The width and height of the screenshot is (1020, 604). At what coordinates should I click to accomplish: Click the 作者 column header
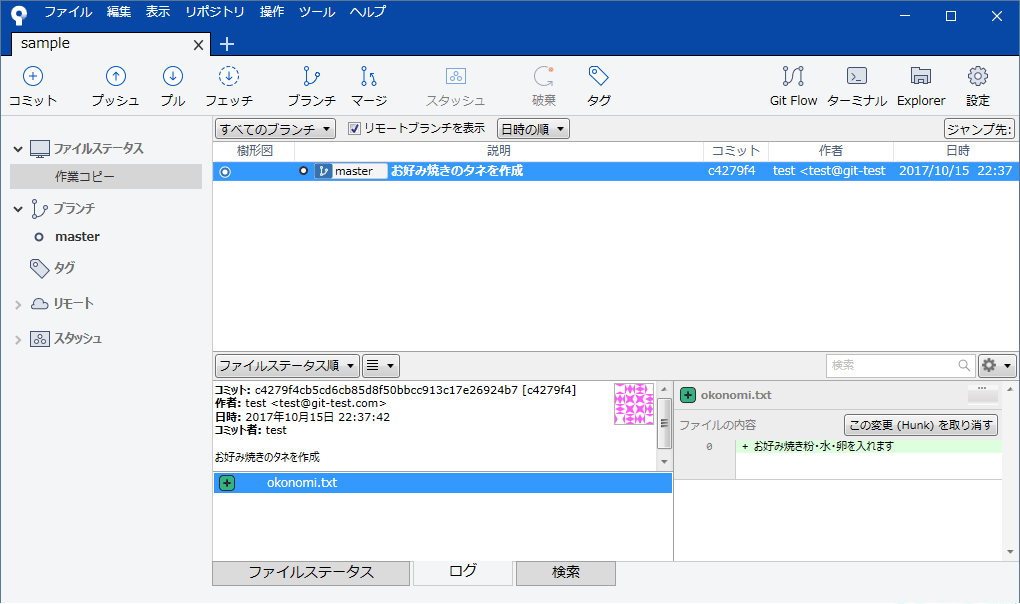click(831, 151)
